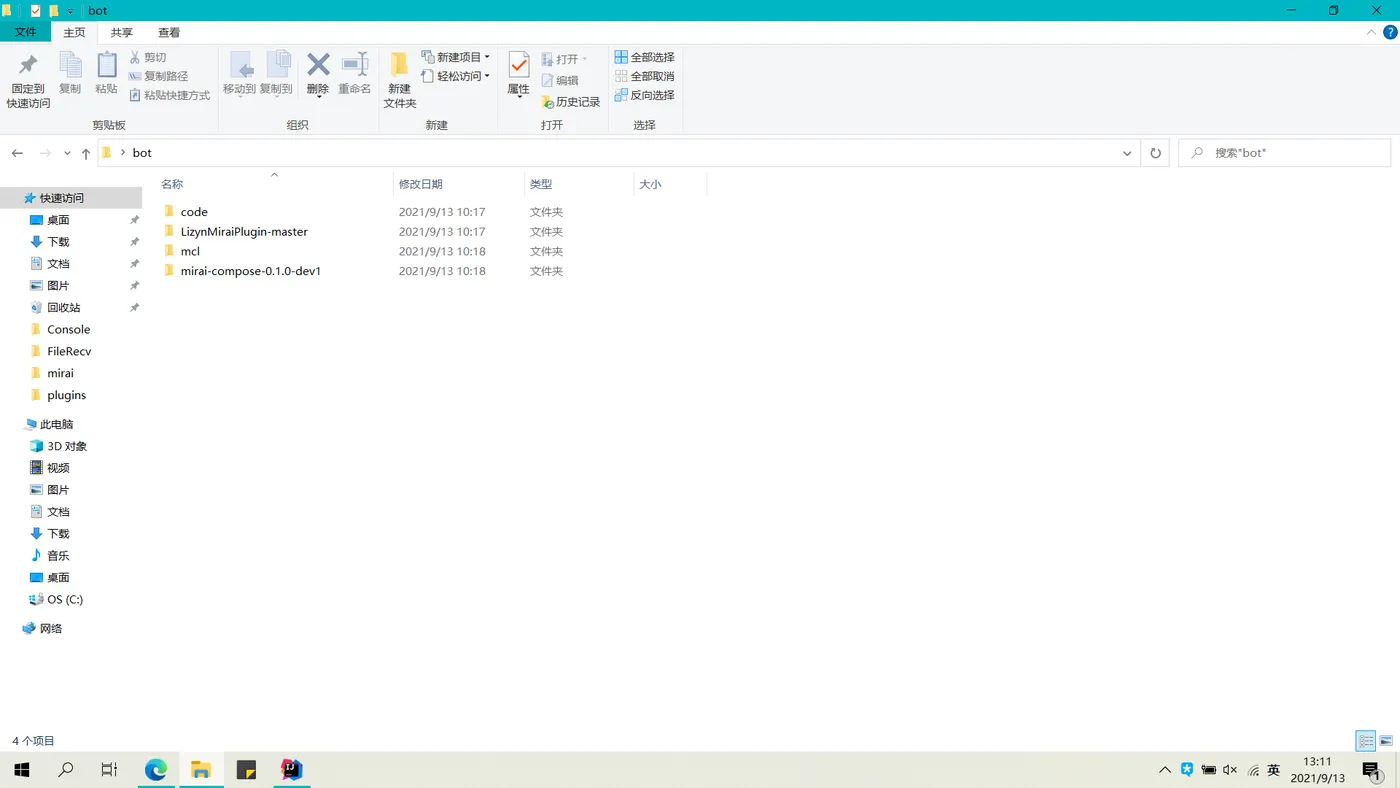Click the red X 删除 icon
Viewport: 1400px width, 788px height.
[318, 65]
